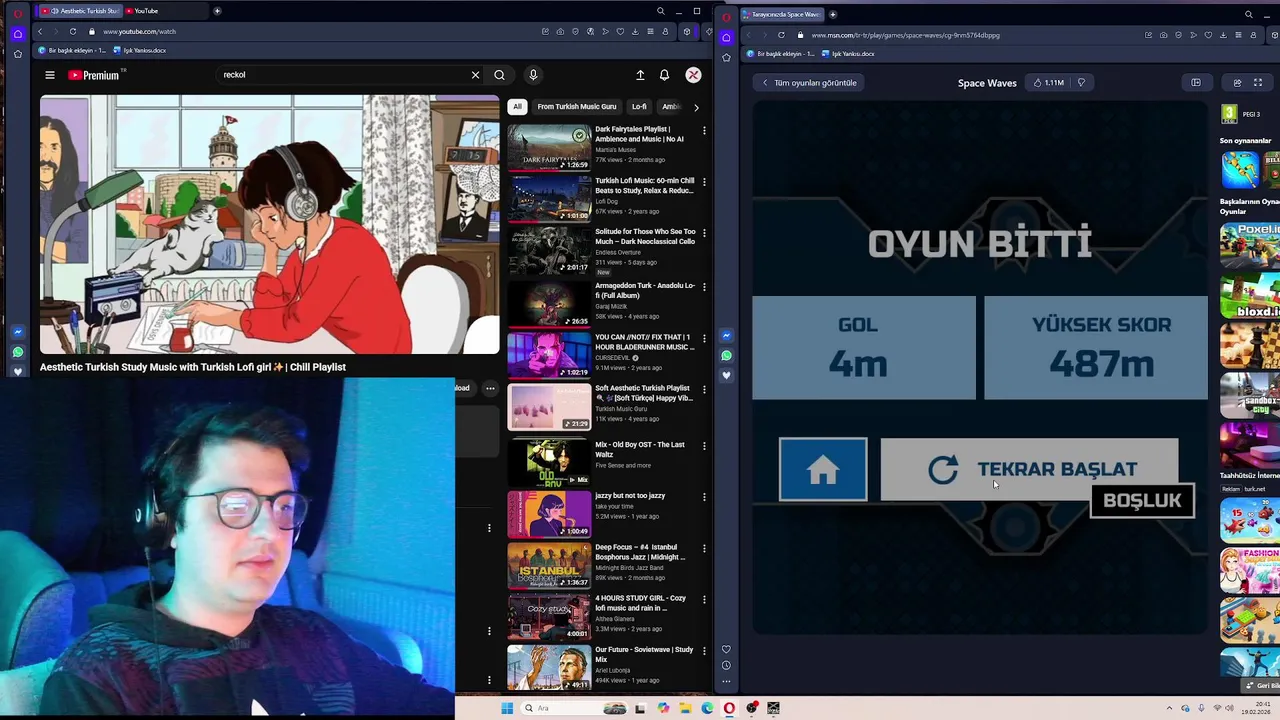Open the Dark Fairytales Playlist thumbnail

549,147
